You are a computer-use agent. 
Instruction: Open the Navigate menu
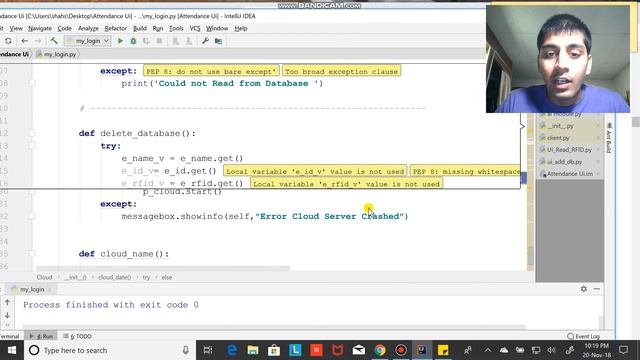(x=40, y=28)
